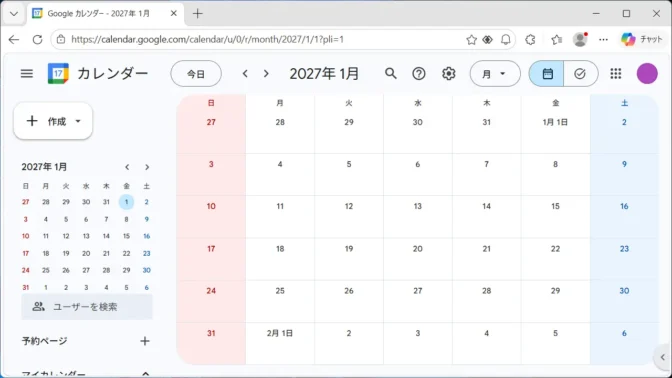This screenshot has width=672, height=378.
Task: Open the purple account avatar
Action: [x=647, y=74]
